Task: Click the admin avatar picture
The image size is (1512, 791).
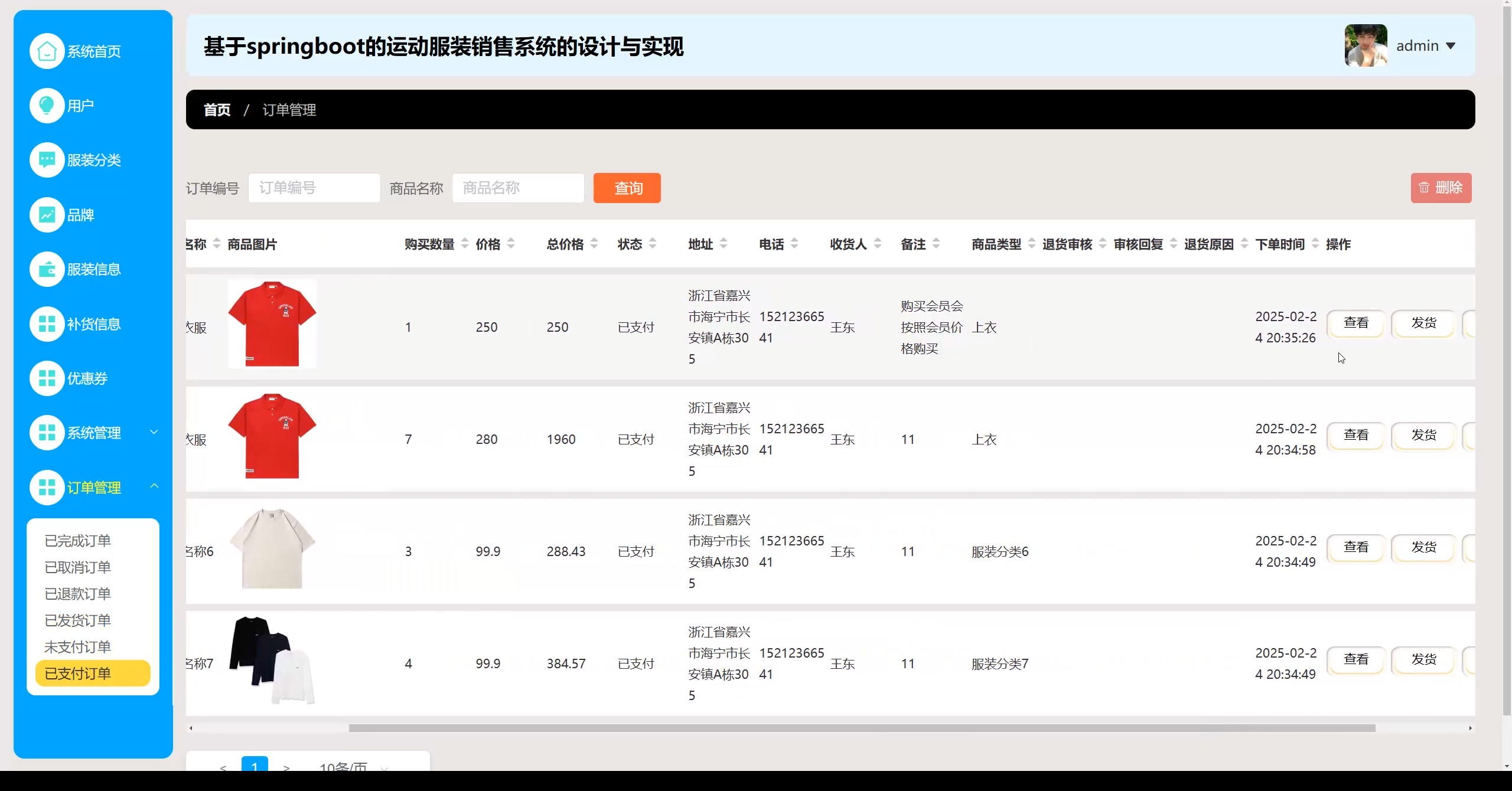Action: (x=1366, y=45)
